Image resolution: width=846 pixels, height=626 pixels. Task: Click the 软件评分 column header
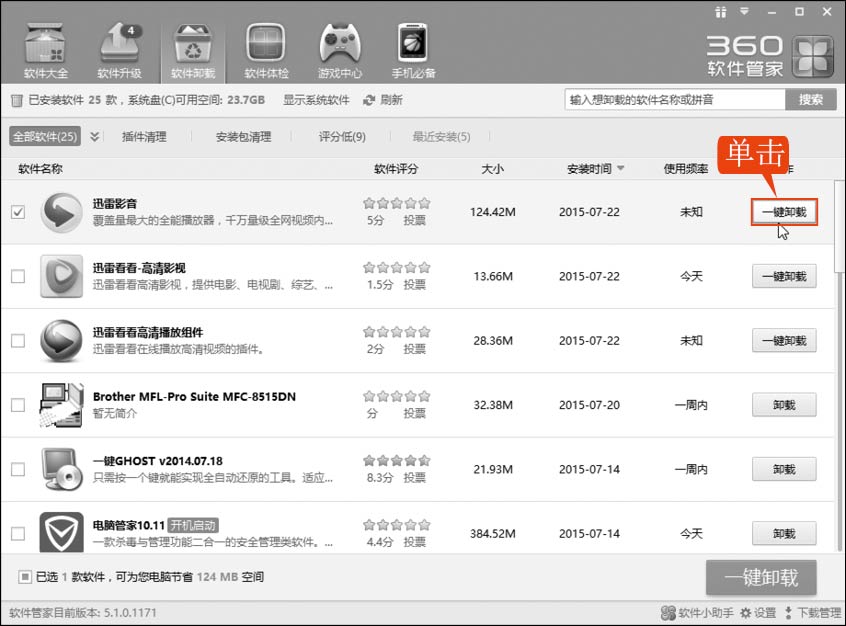[396, 169]
